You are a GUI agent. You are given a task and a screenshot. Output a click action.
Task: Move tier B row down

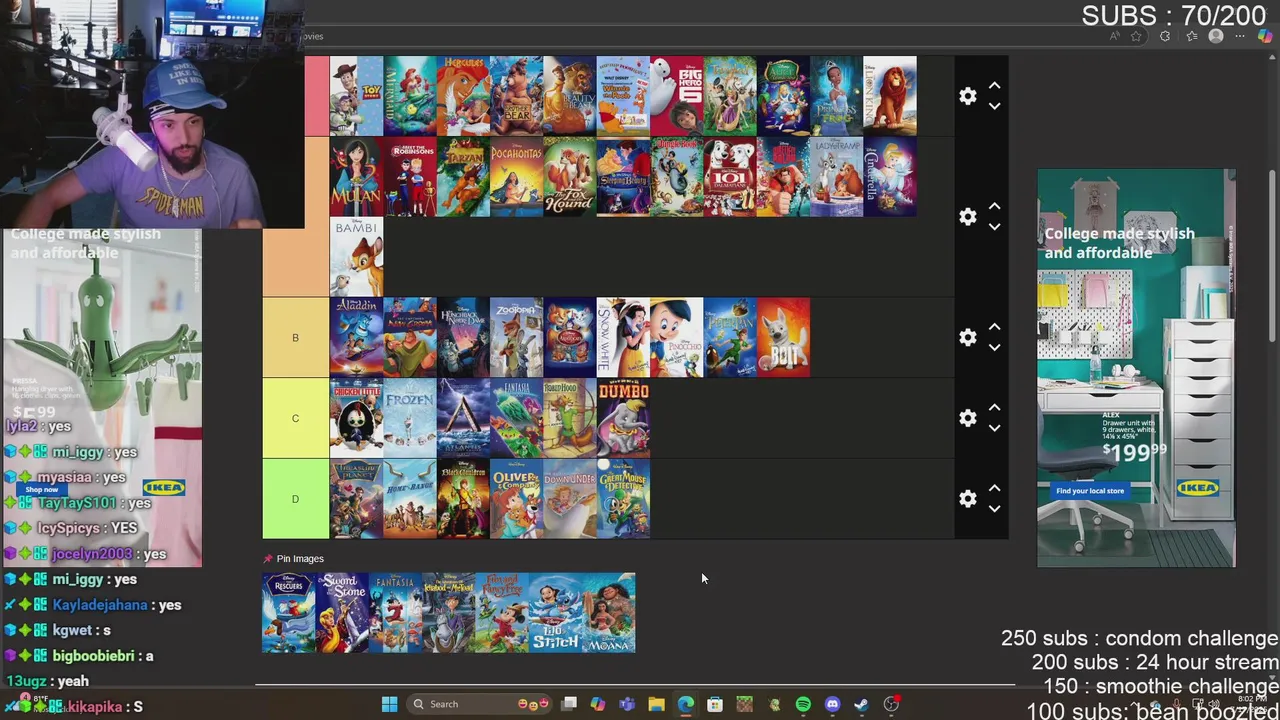pyautogui.click(x=994, y=347)
